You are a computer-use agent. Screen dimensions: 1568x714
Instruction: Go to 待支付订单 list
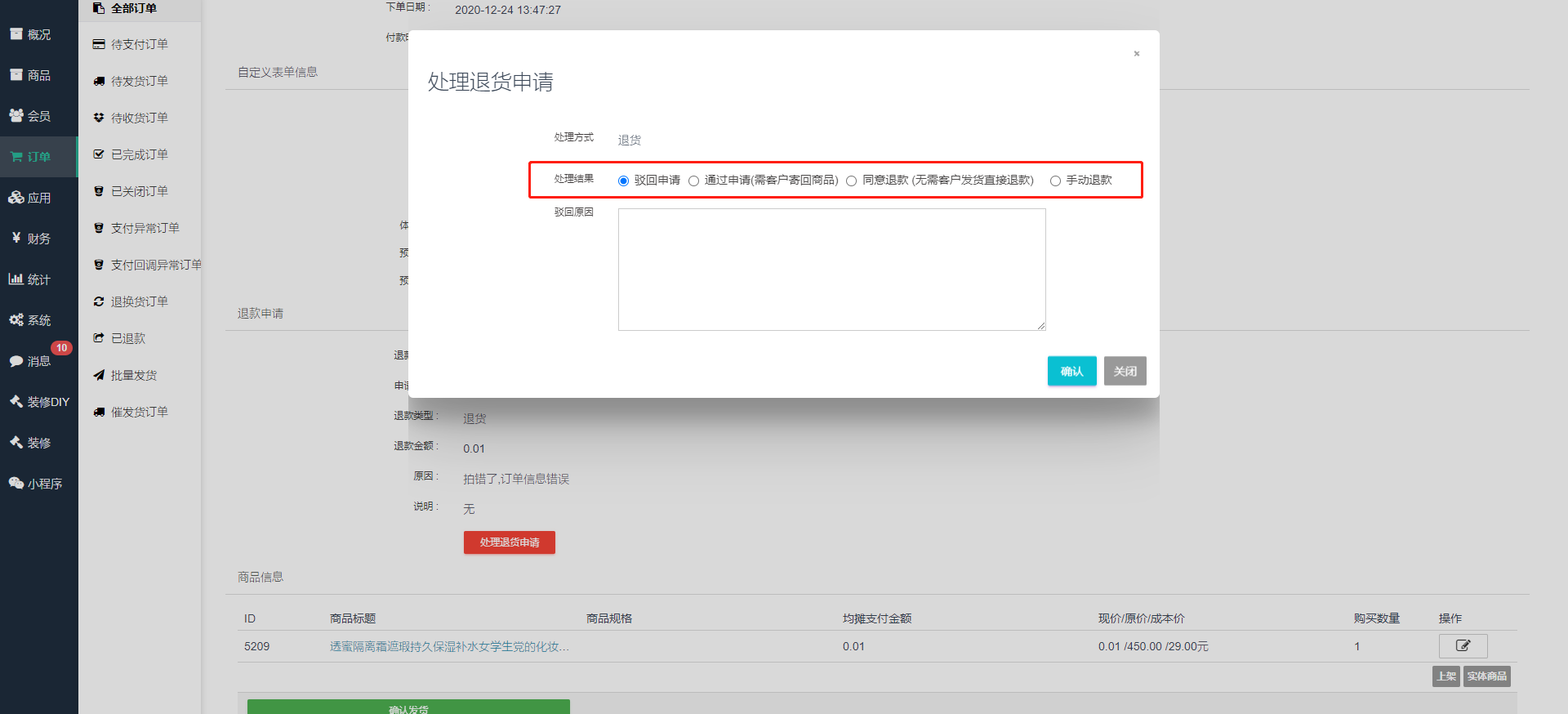pos(140,44)
